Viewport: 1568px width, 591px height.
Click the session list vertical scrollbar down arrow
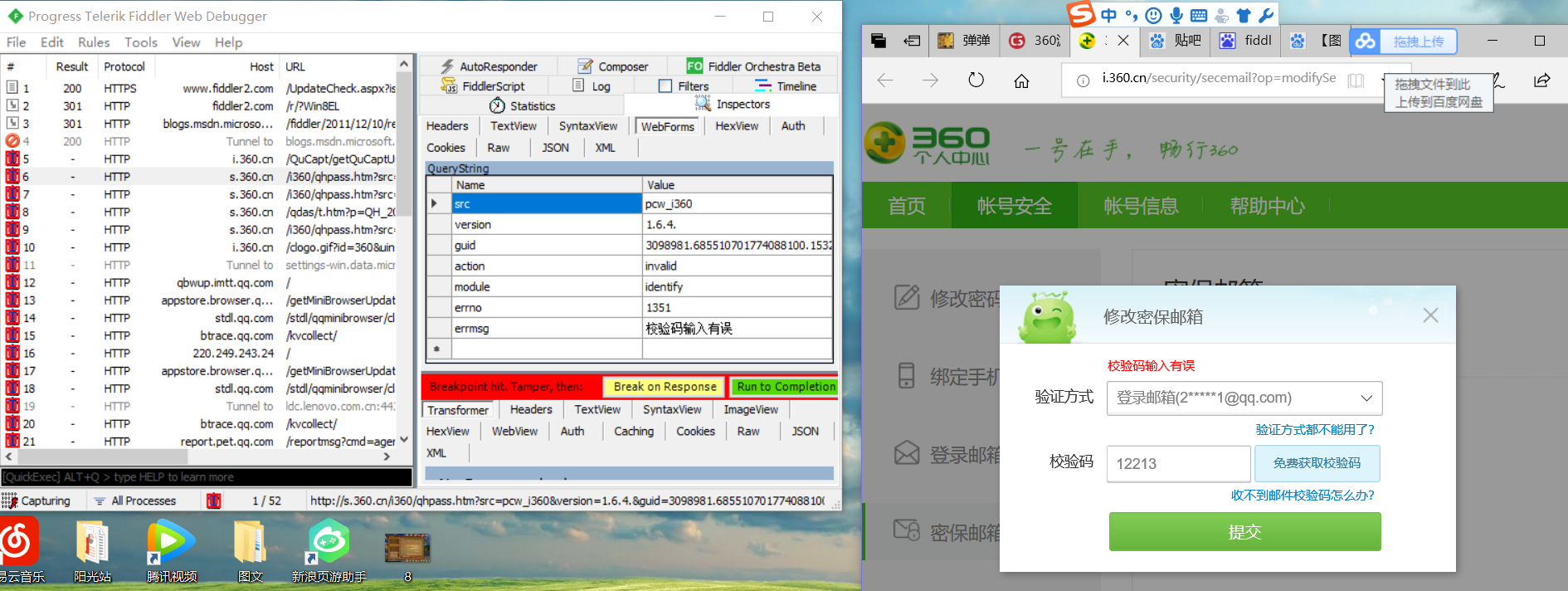(404, 440)
